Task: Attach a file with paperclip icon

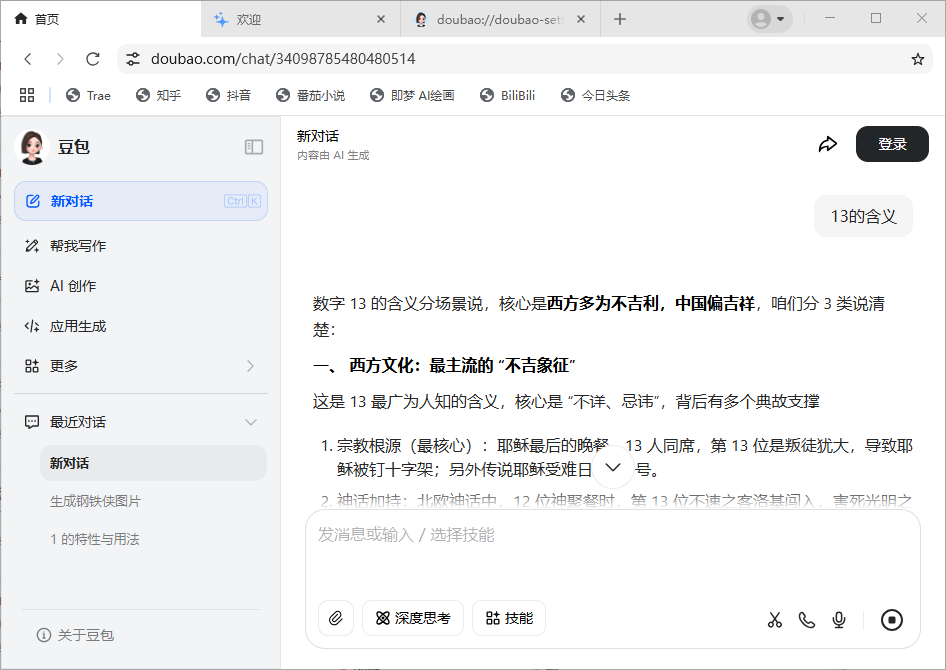Action: coord(335,618)
